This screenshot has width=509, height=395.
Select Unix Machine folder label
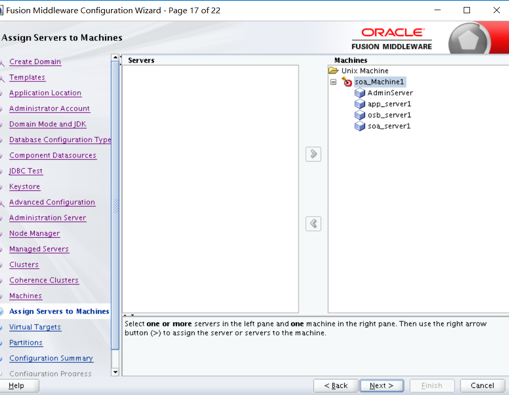365,71
